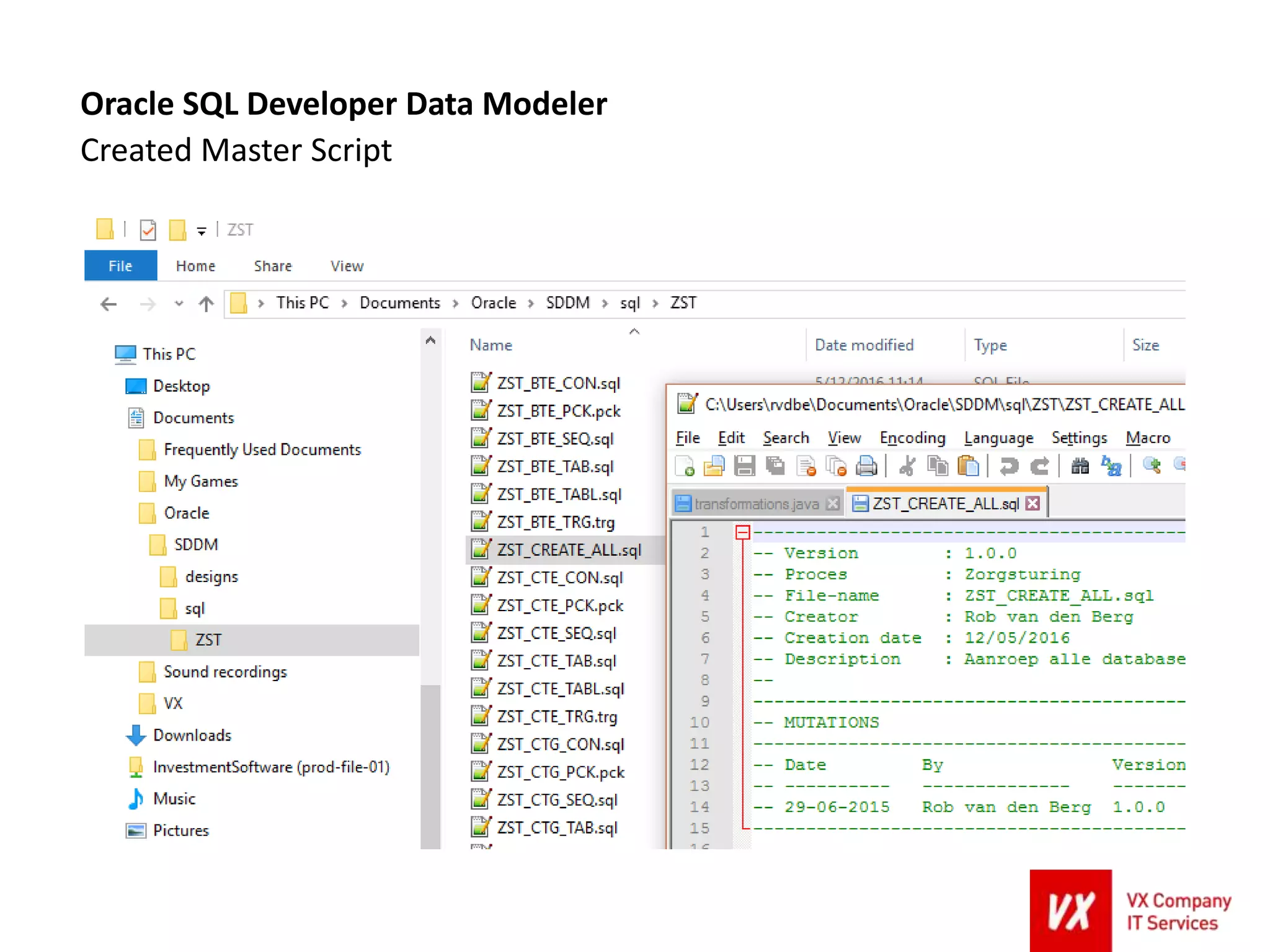Expand breadcrumb chevron after Oracle
Viewport: 1270px width, 952px height.
[531, 304]
